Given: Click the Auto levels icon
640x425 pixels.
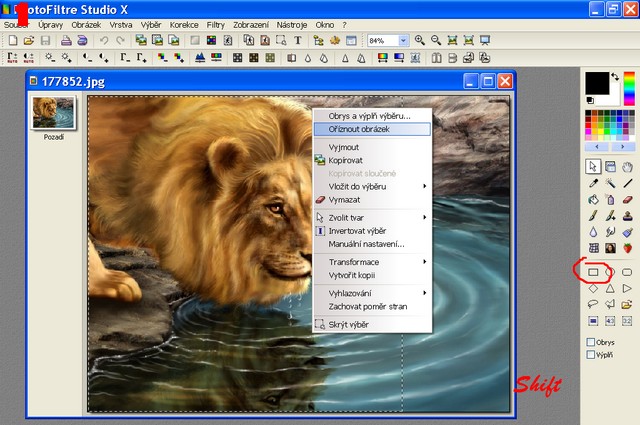Looking at the screenshot, I should point(12,58).
